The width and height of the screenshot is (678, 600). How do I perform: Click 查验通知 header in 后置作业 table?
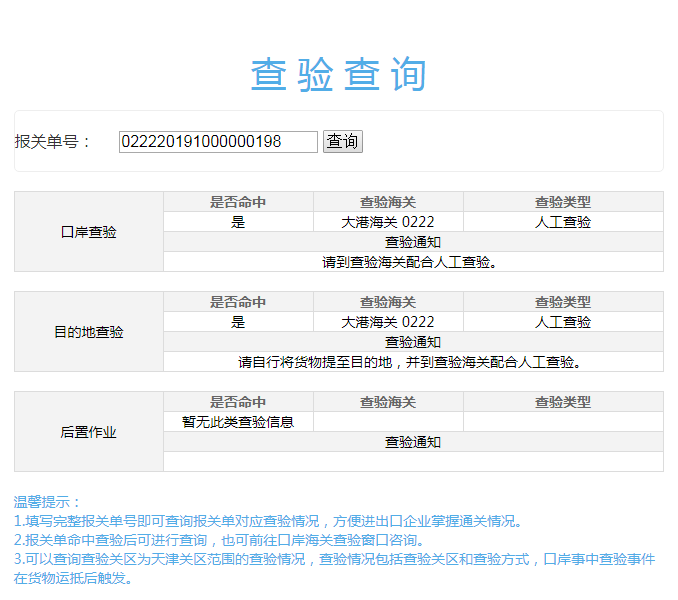coord(413,442)
